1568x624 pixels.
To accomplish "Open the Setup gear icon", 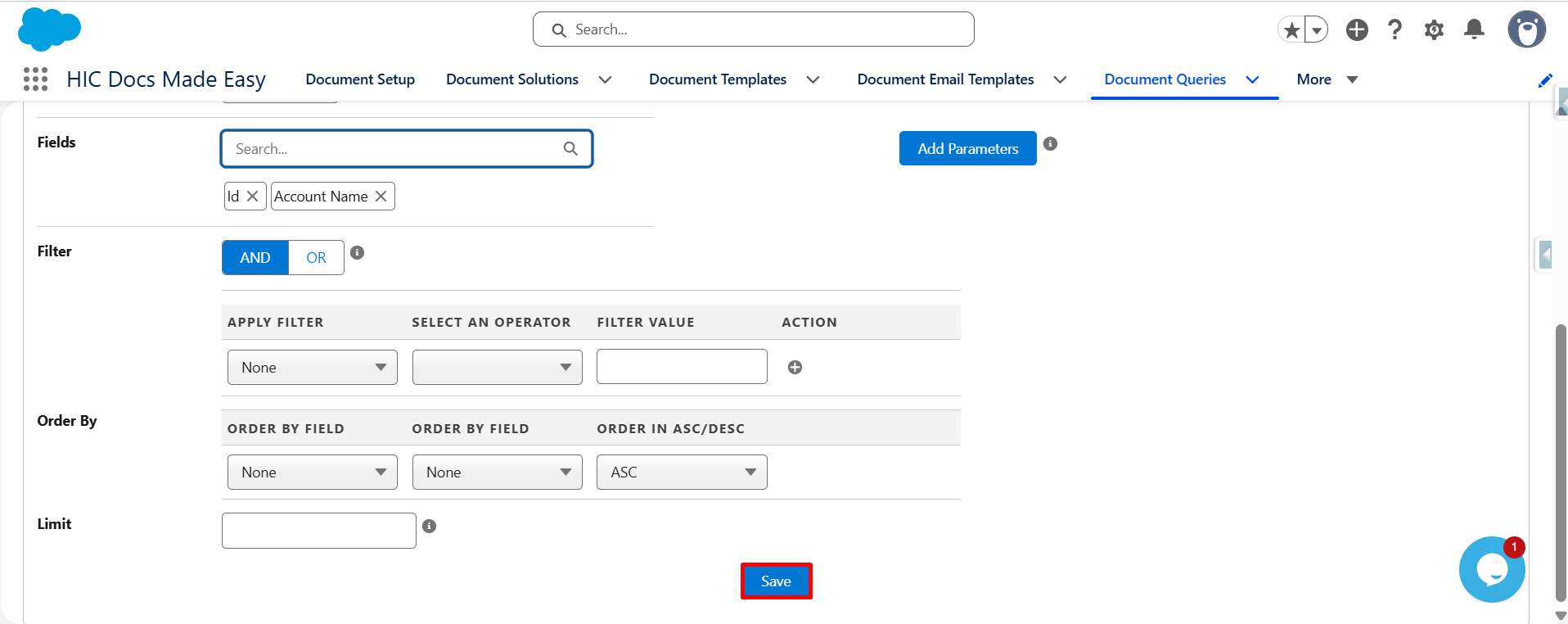I will point(1434,30).
